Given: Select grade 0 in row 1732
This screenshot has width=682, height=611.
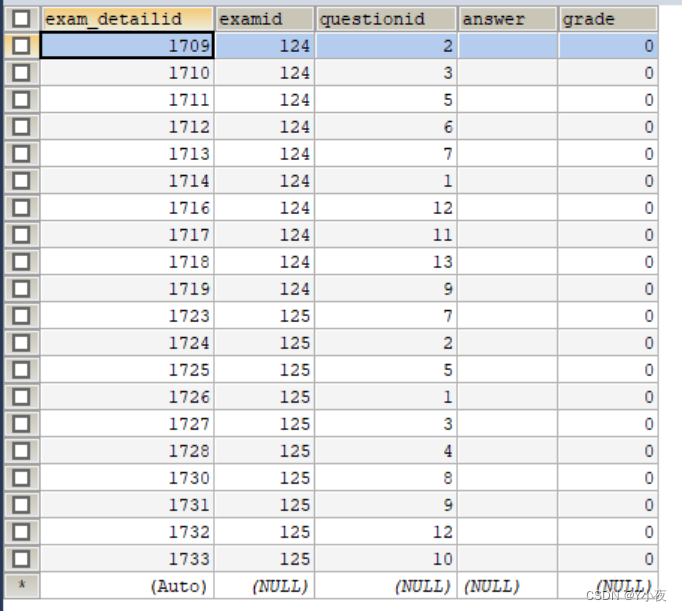Looking at the screenshot, I should click(x=608, y=532).
